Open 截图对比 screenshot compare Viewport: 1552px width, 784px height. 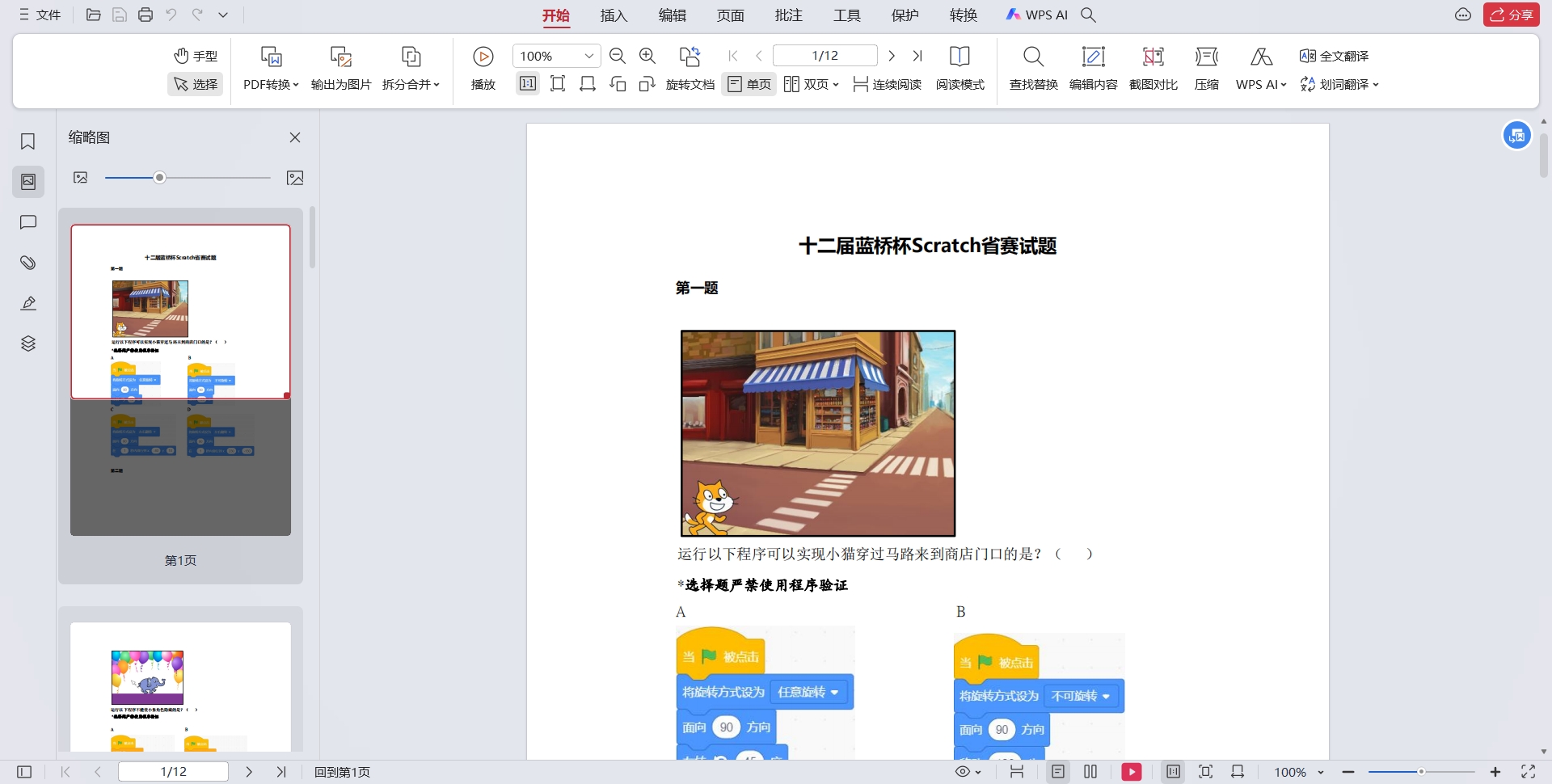click(1153, 68)
